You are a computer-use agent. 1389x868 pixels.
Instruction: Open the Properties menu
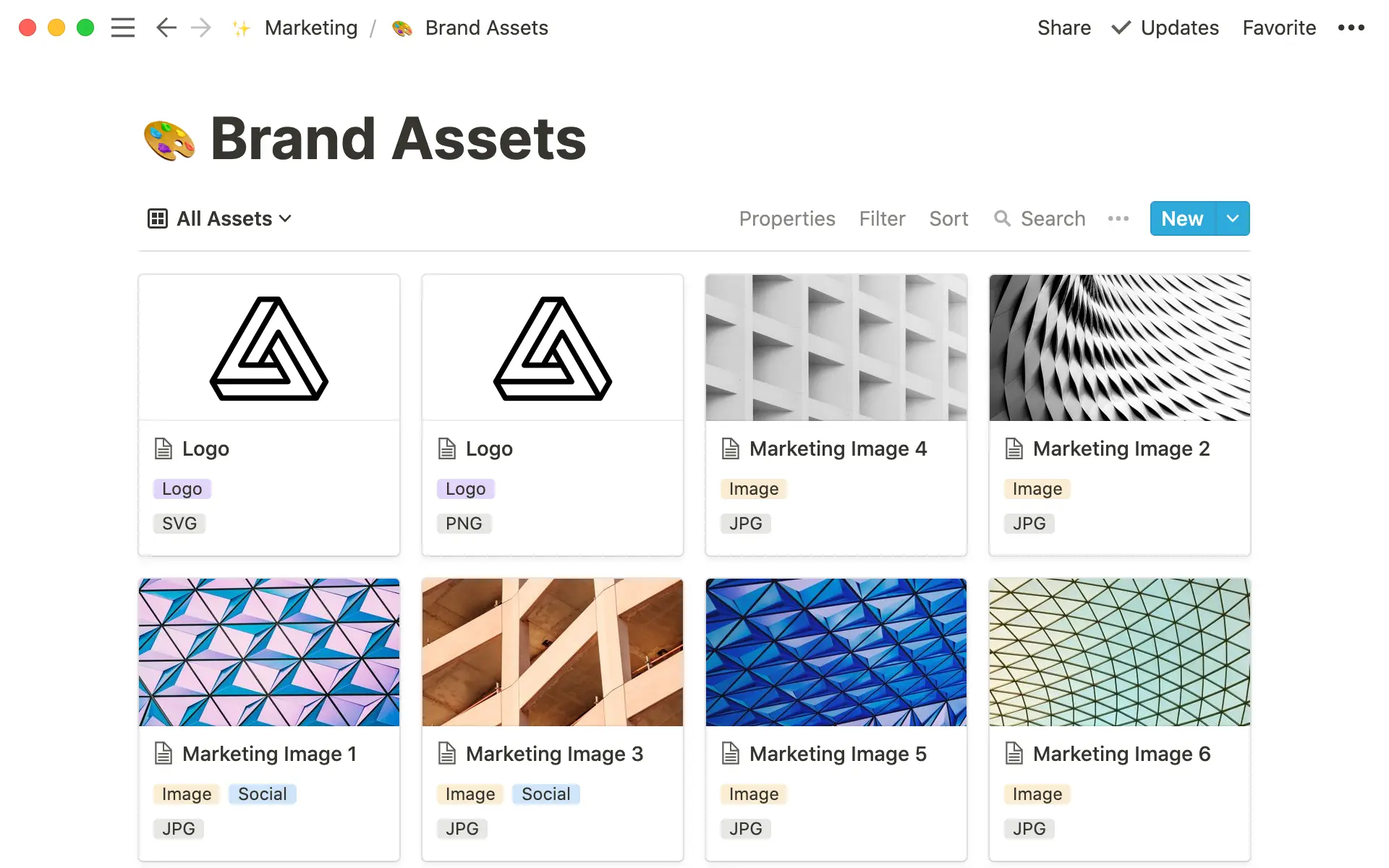point(787,218)
